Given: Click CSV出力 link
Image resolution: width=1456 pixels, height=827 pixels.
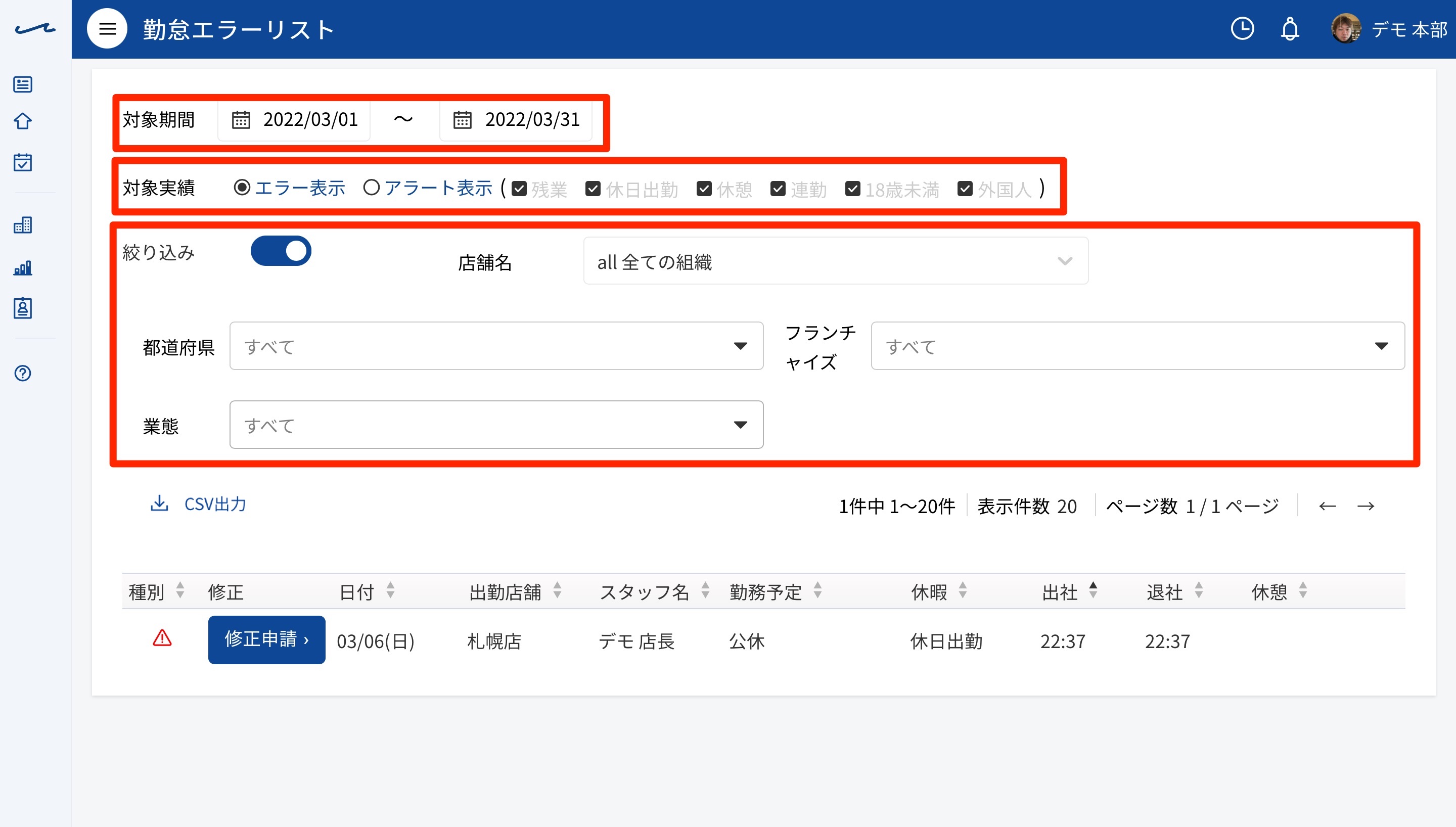Looking at the screenshot, I should tap(215, 504).
